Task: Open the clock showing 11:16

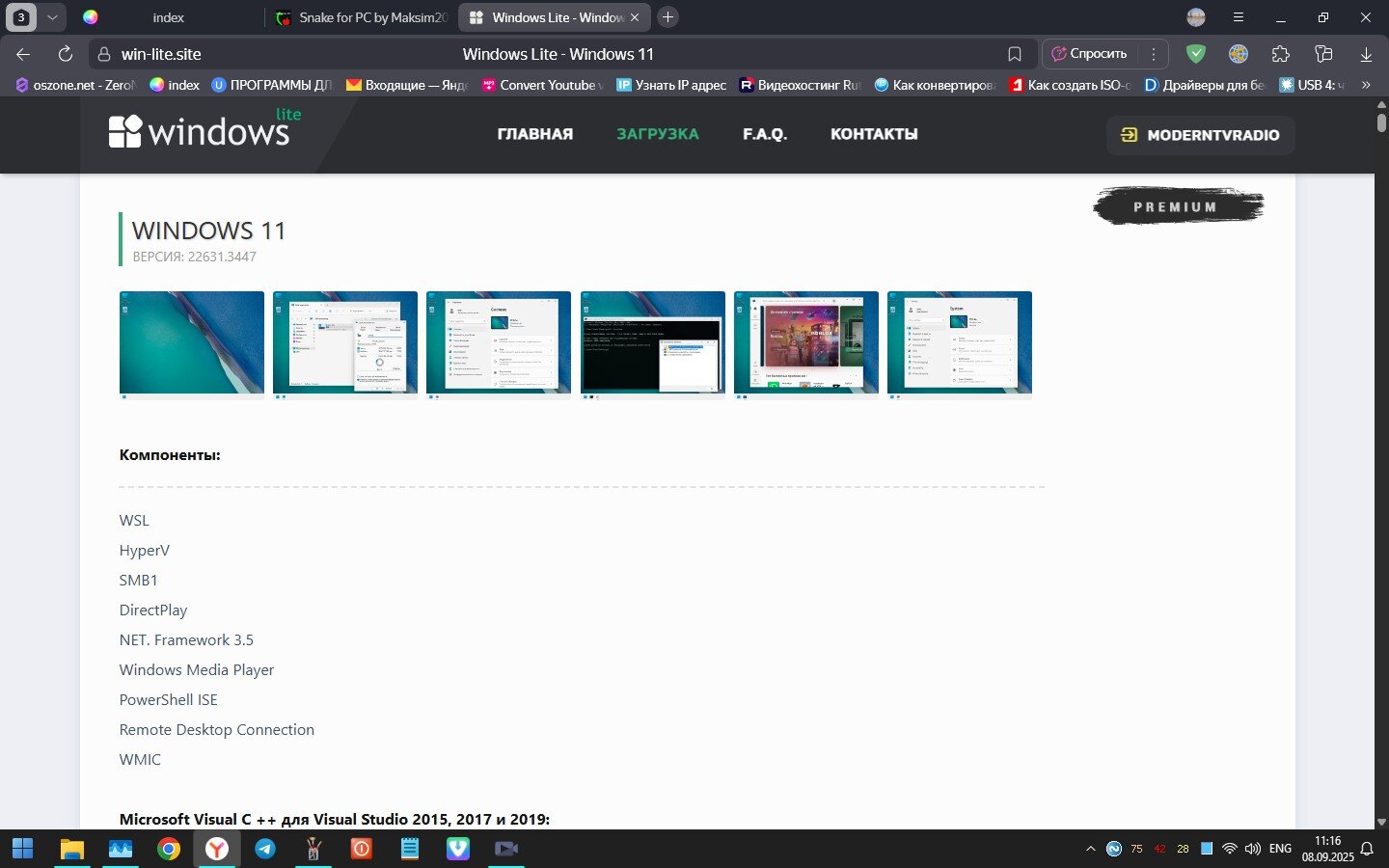Action: [x=1328, y=849]
